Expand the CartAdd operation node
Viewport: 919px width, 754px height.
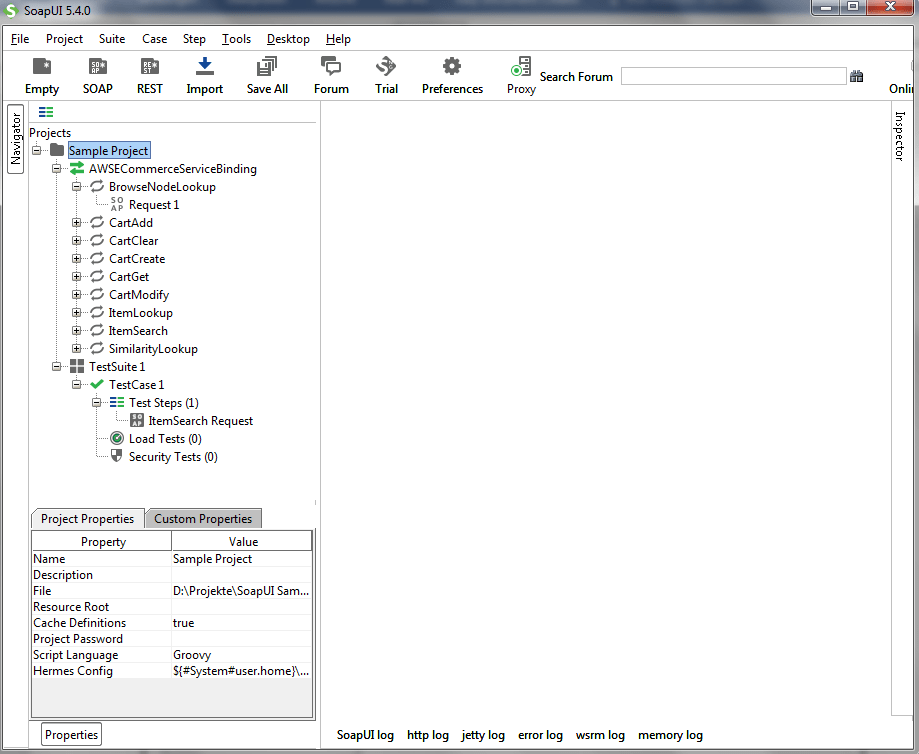(x=77, y=223)
